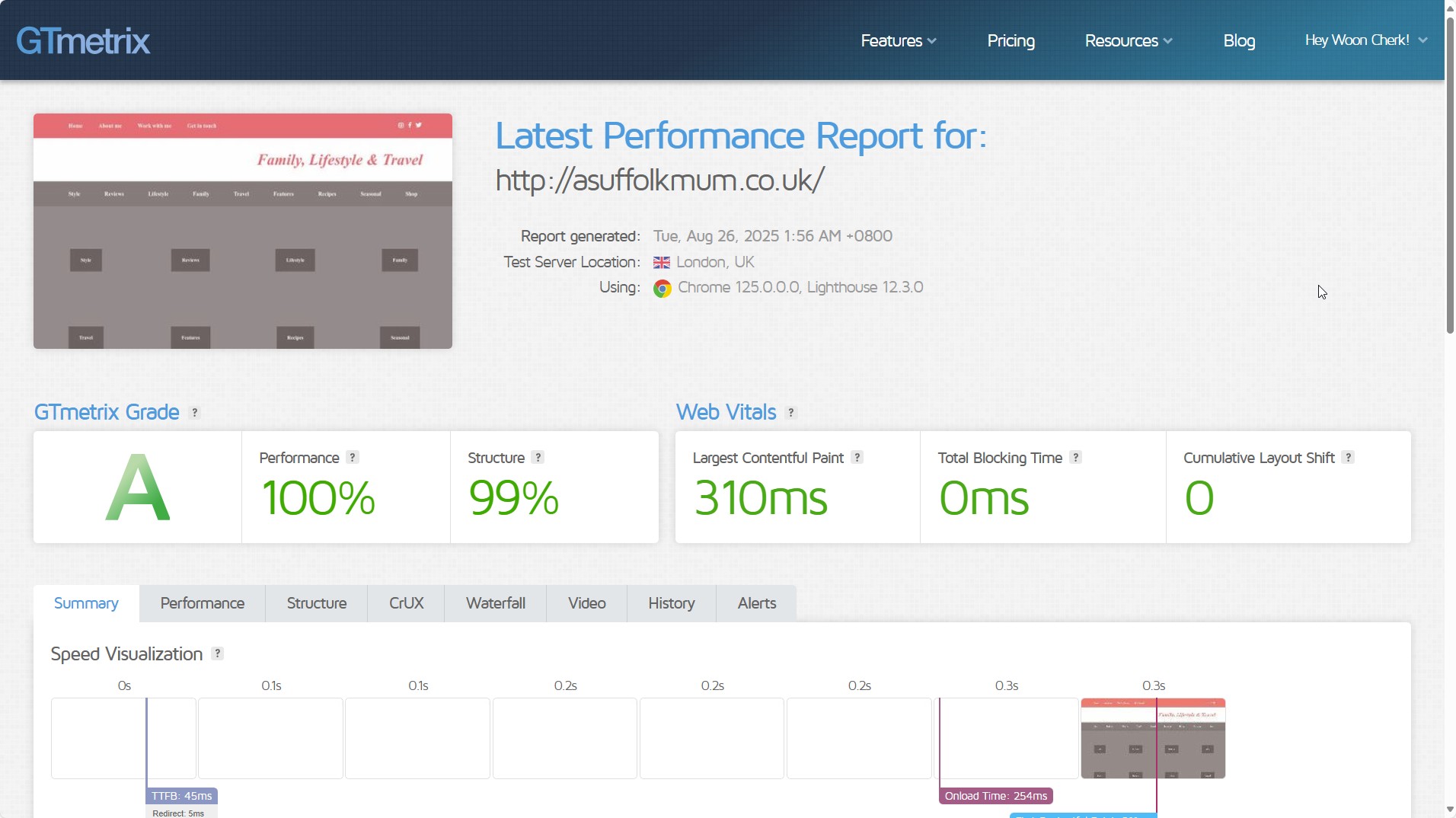Image resolution: width=1456 pixels, height=818 pixels.
Task: Click the report generated date text
Action: pos(773,236)
